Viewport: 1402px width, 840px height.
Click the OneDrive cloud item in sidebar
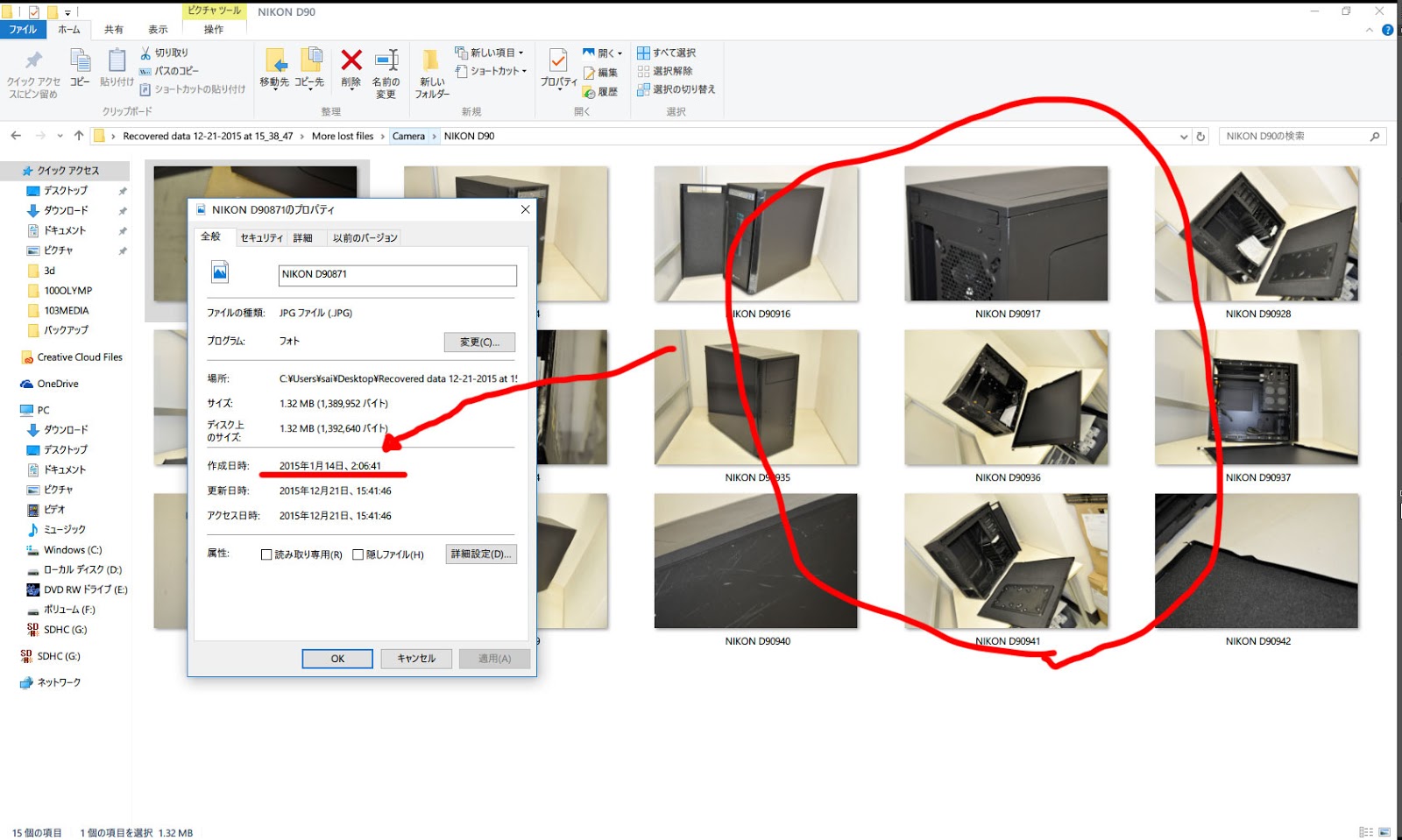pos(50,384)
